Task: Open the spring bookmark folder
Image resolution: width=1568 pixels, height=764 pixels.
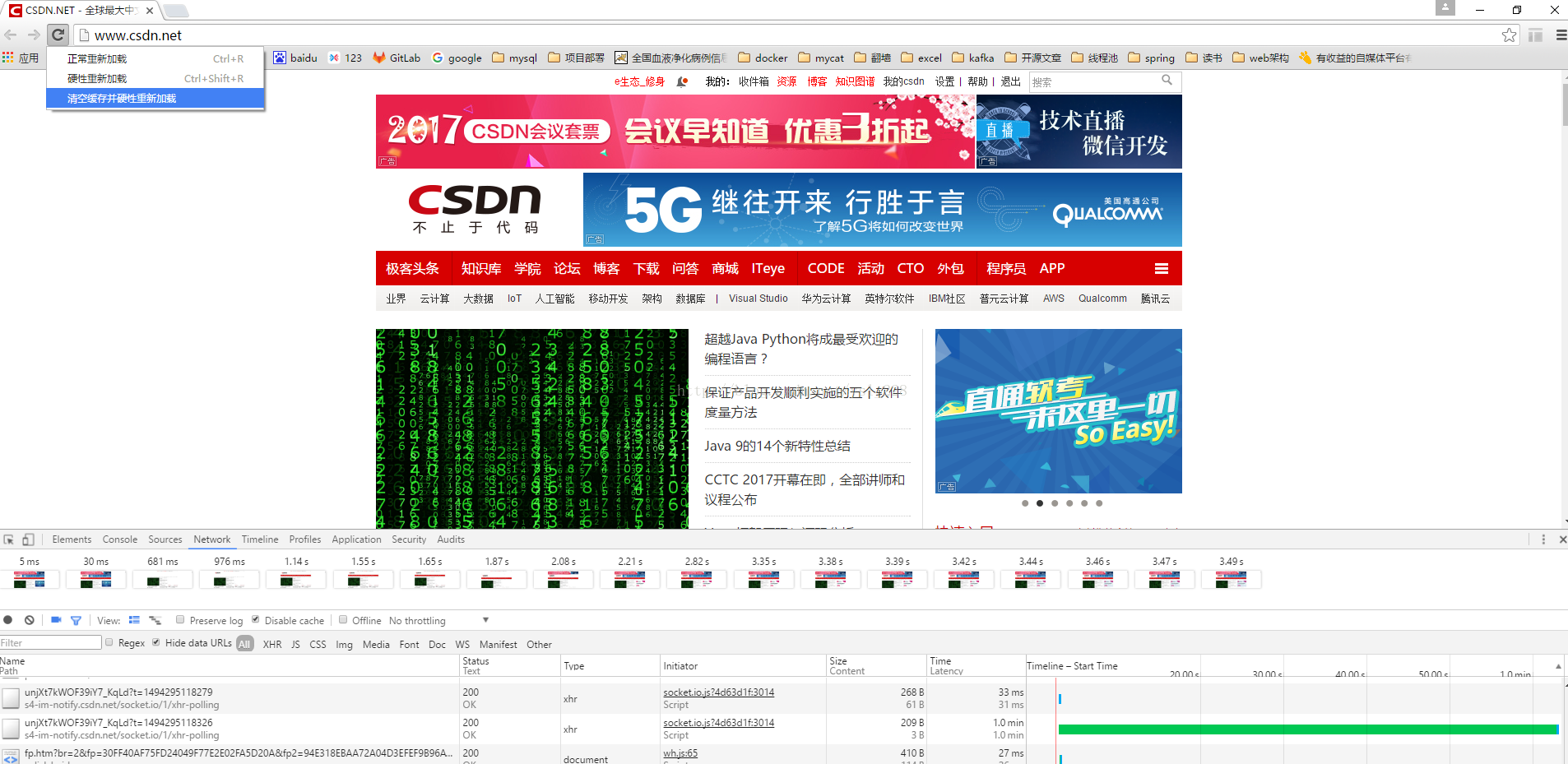Action: pos(1151,58)
